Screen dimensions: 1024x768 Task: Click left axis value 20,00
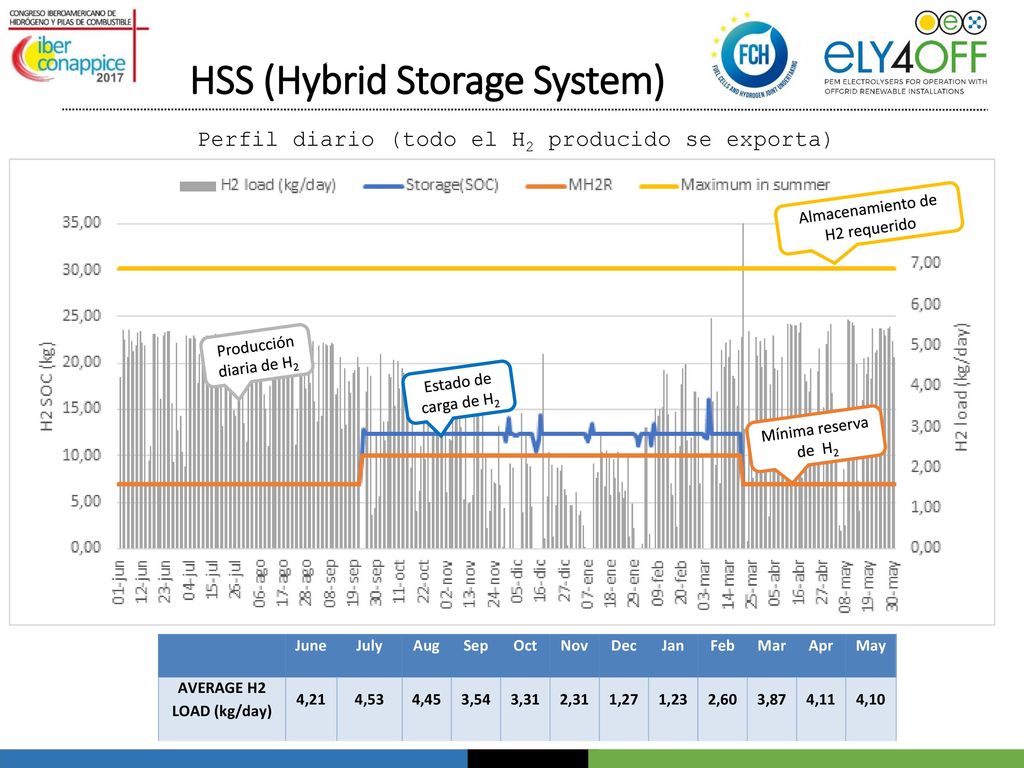82,362
